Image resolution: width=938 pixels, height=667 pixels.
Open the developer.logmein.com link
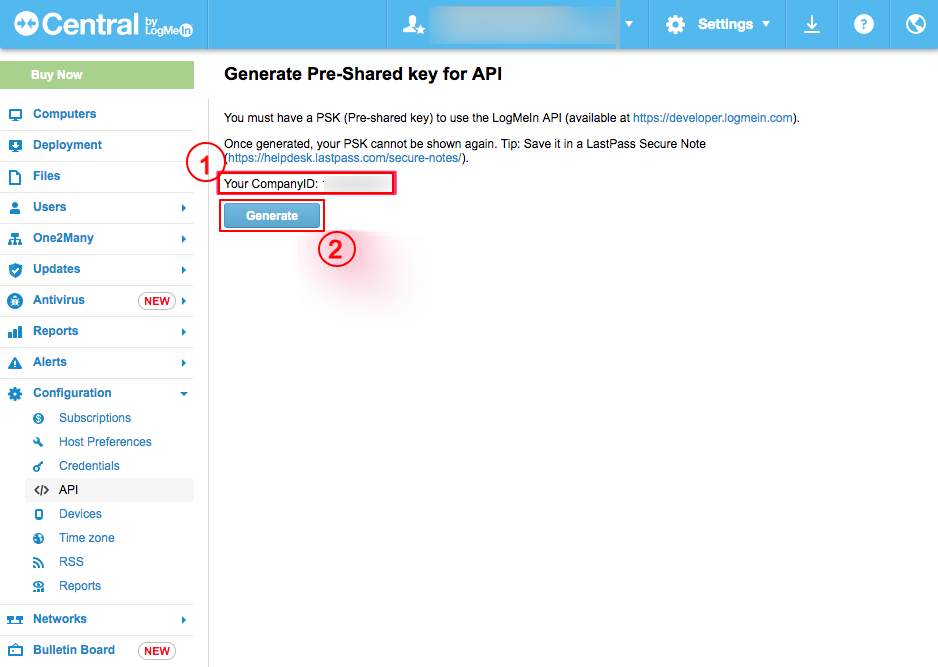712,118
